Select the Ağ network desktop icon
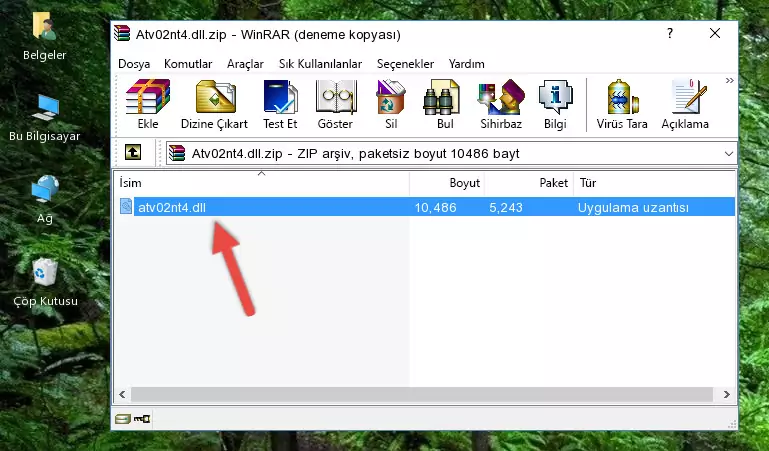 pyautogui.click(x=45, y=189)
